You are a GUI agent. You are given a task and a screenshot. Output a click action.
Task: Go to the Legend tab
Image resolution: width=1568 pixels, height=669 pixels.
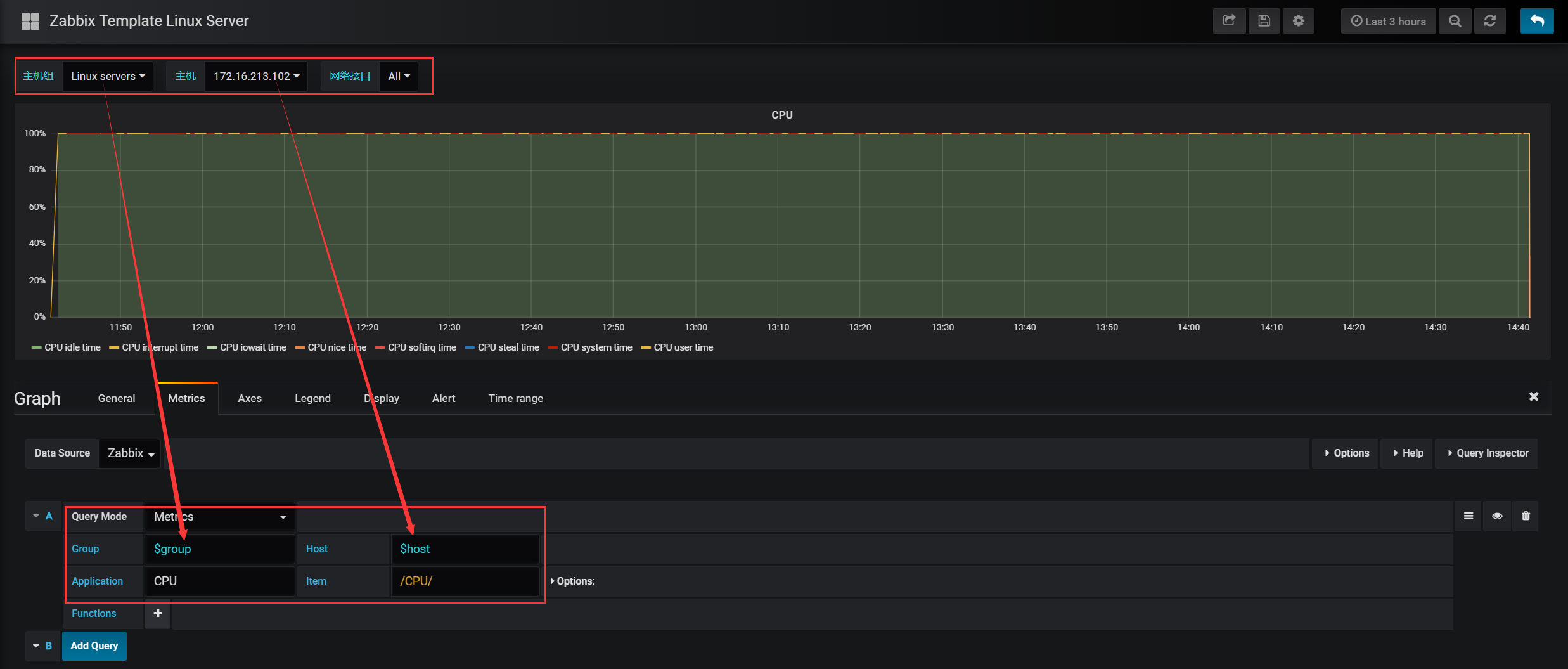pos(312,398)
